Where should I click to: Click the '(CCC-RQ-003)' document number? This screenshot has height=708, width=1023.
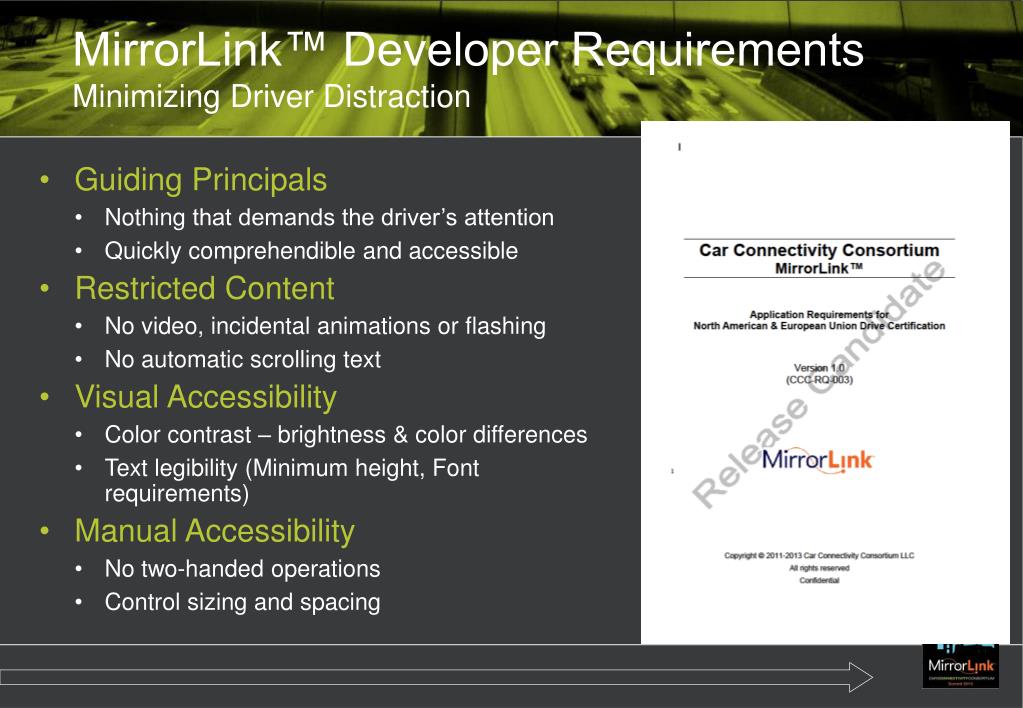(x=819, y=380)
